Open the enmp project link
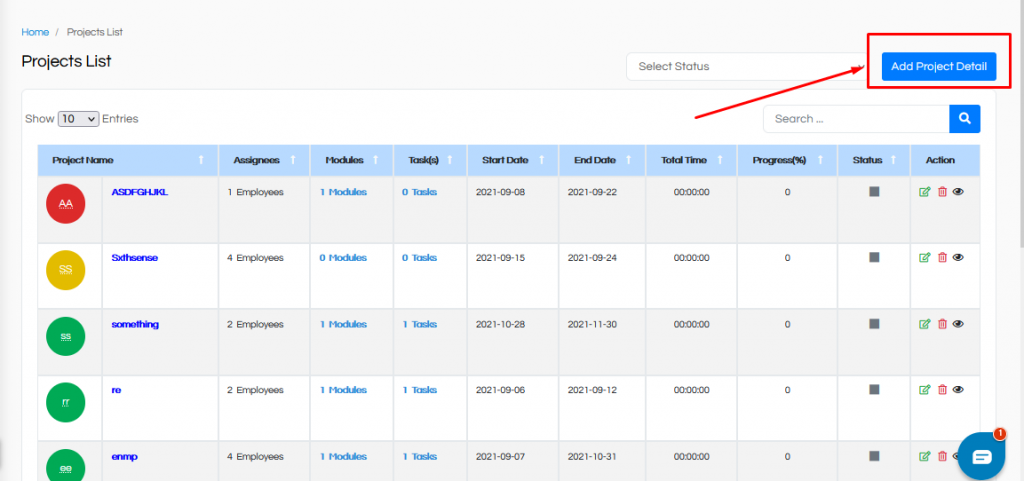This screenshot has height=481, width=1024. [125, 458]
